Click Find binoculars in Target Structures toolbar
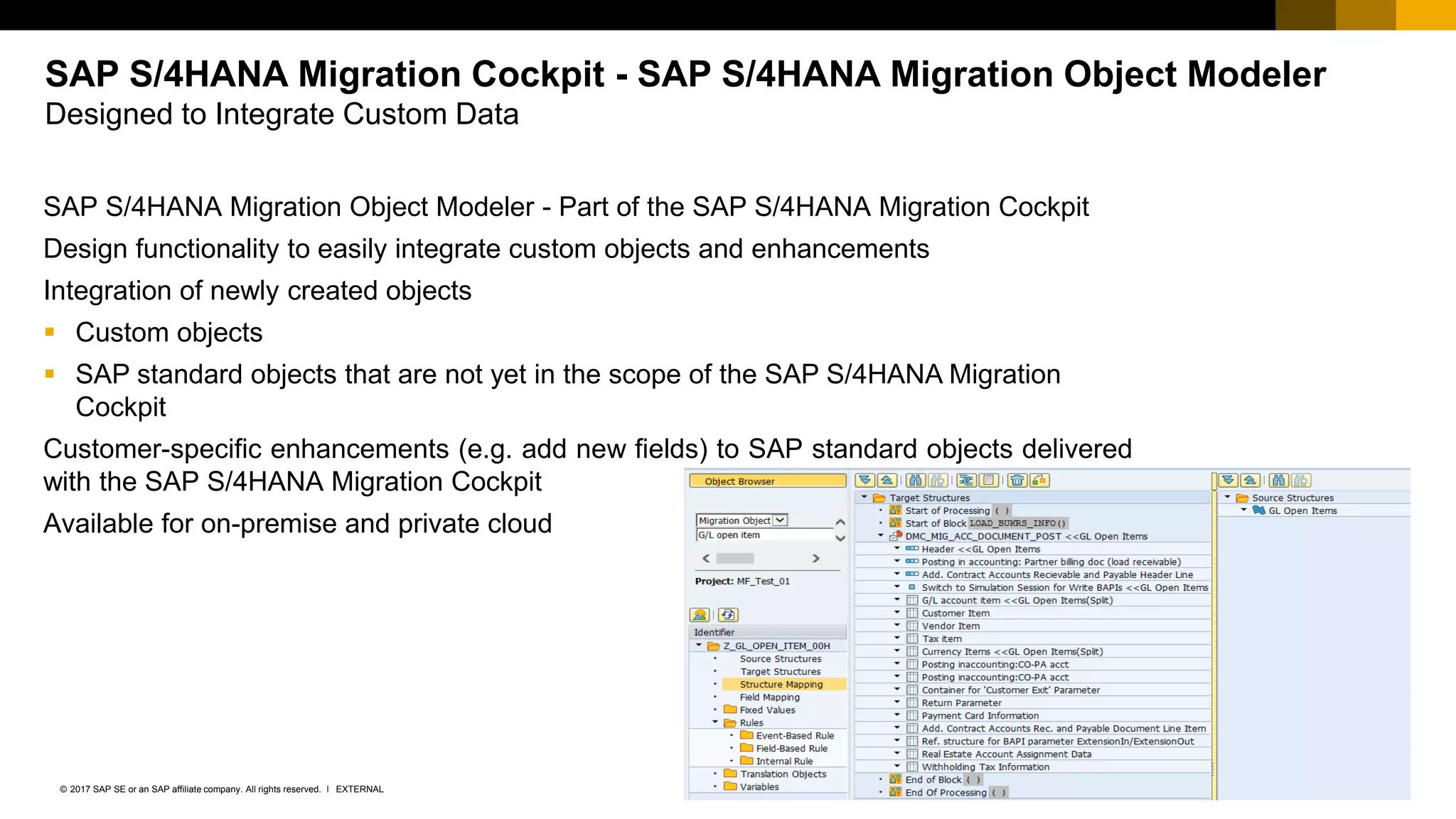Viewport: 1456px width, 819px height. tap(916, 481)
